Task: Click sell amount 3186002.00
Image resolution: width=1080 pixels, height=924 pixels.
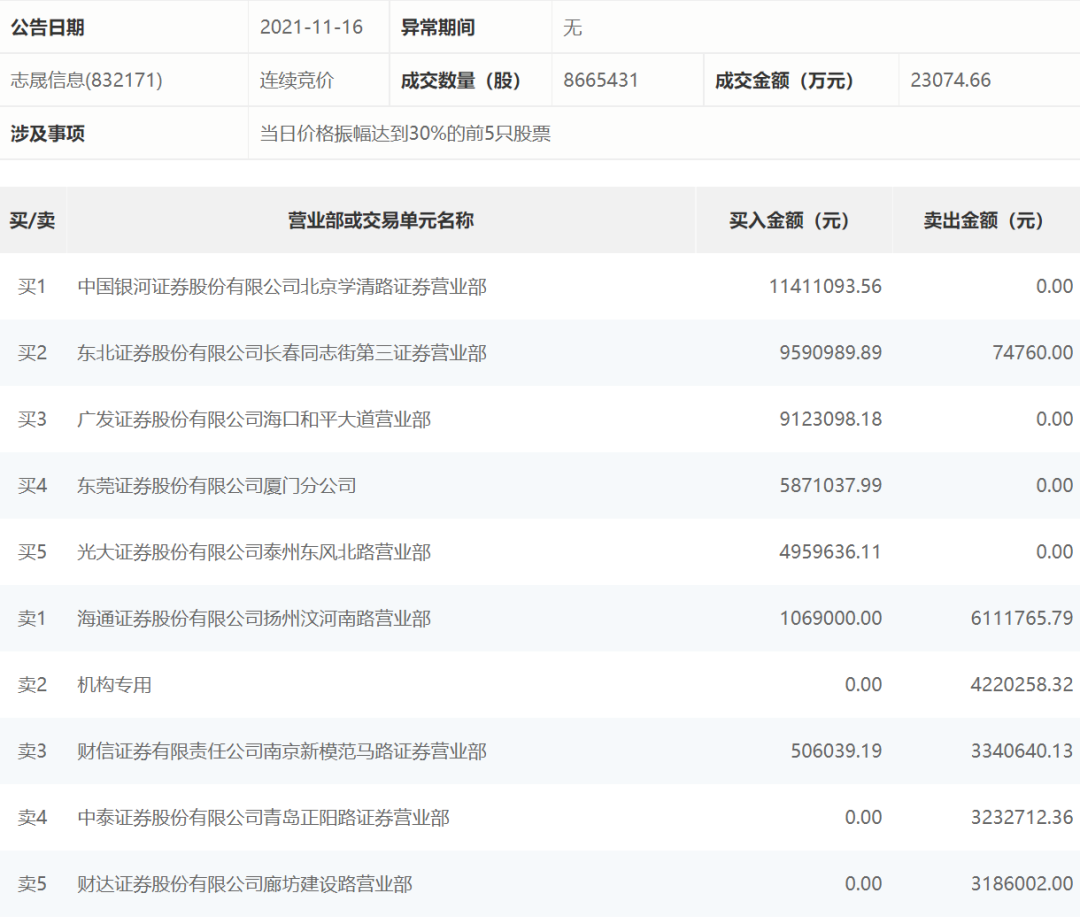Action: 1022,884
